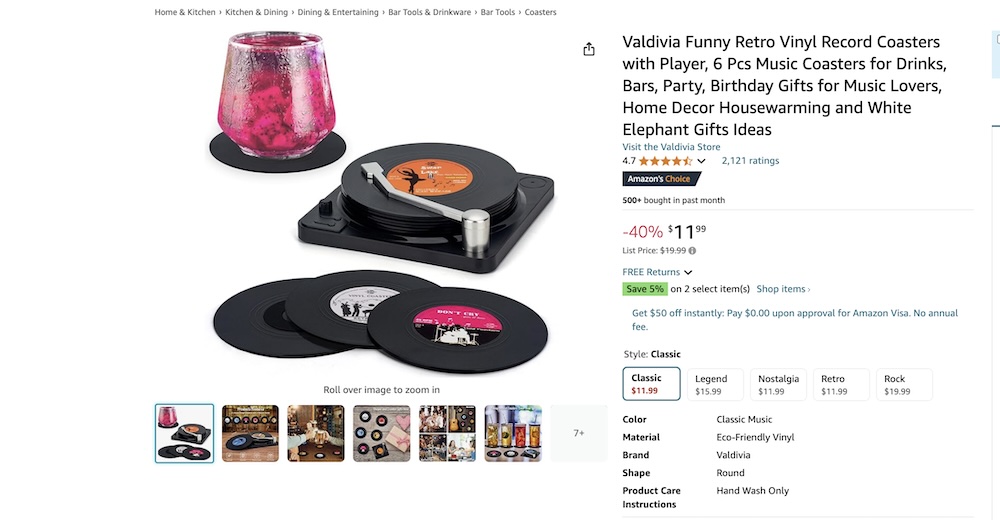Select the Retro style option
Viewport: 1000px width, 520px height.
841,385
